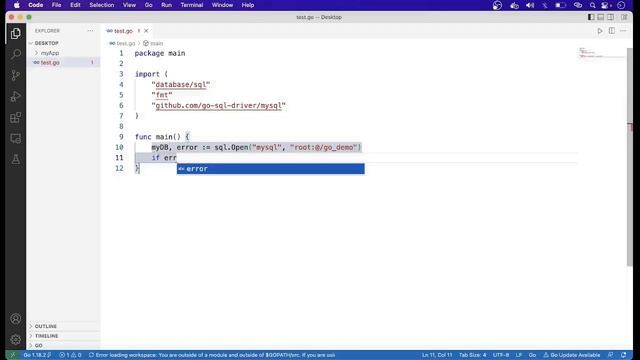Open macOS Spotlight search icon
The width and height of the screenshot is (640, 360).
[592, 5]
